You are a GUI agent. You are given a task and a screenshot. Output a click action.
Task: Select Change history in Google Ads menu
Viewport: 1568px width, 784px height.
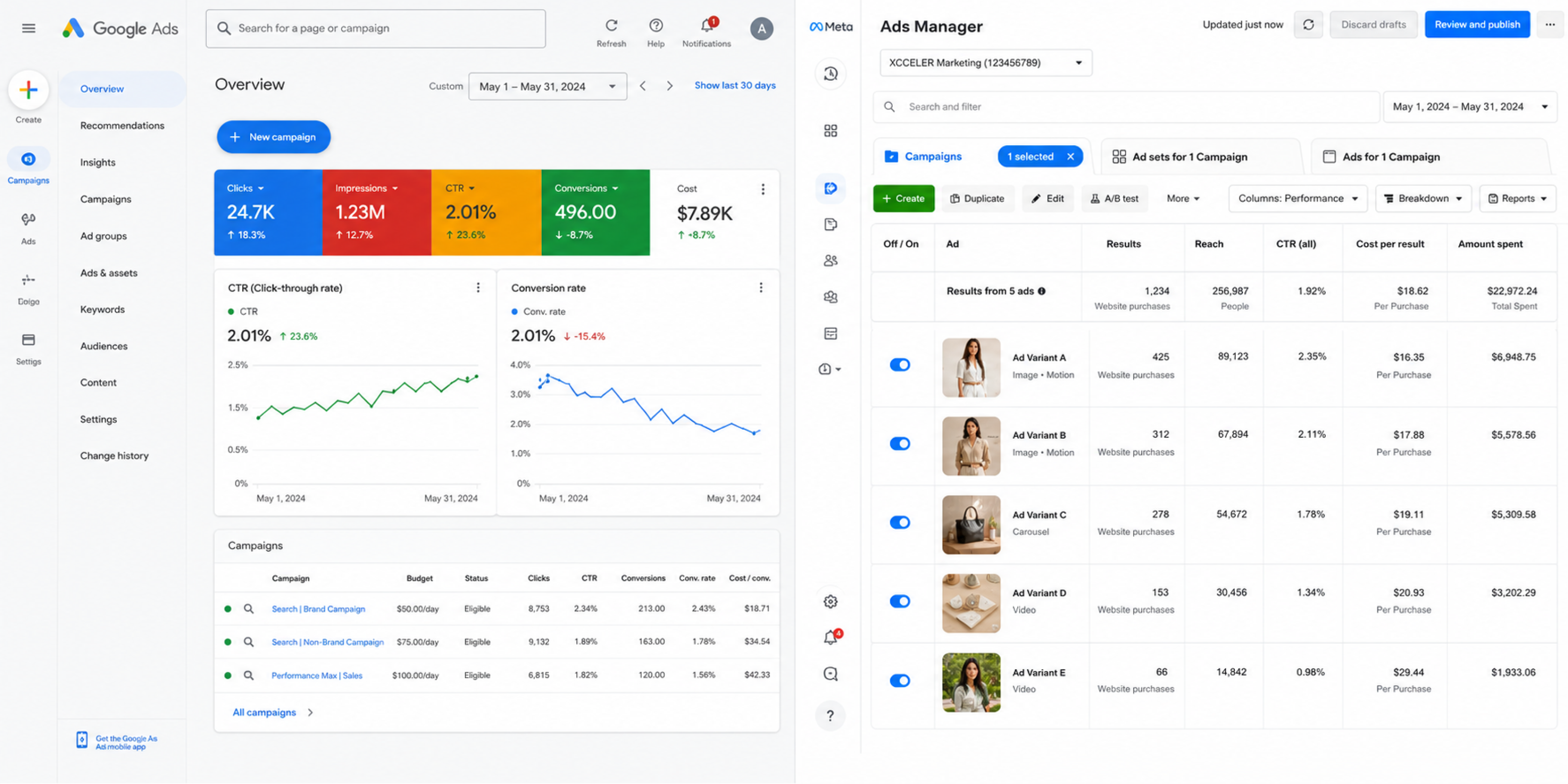[114, 456]
